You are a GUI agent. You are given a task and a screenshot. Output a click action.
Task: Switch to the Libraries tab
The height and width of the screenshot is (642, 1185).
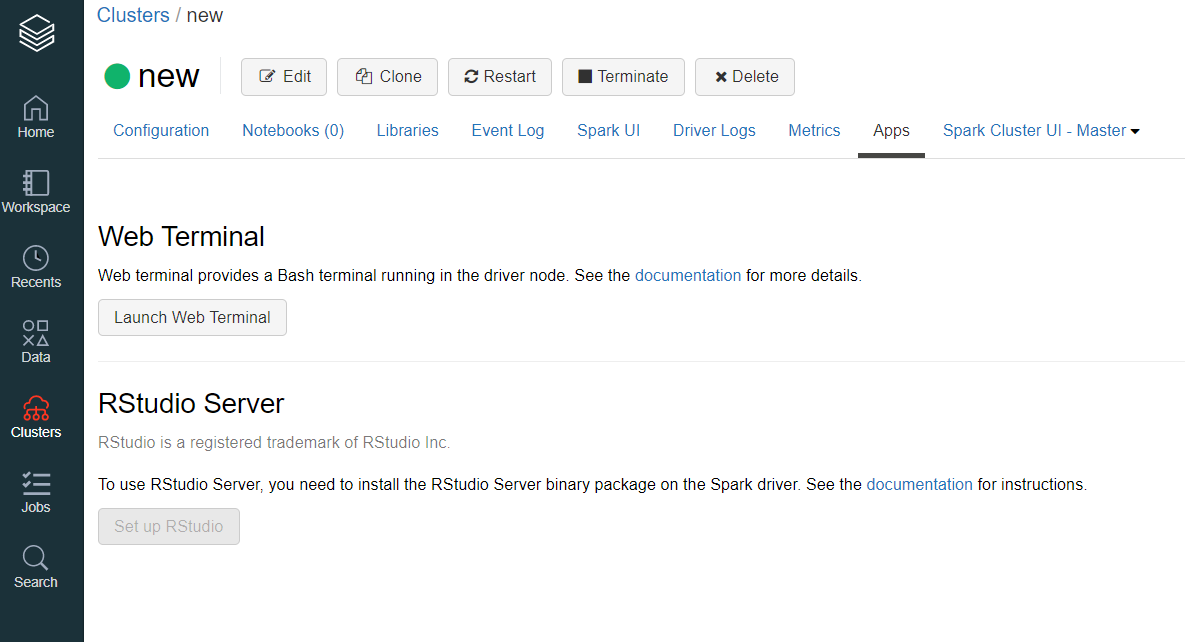click(x=407, y=130)
